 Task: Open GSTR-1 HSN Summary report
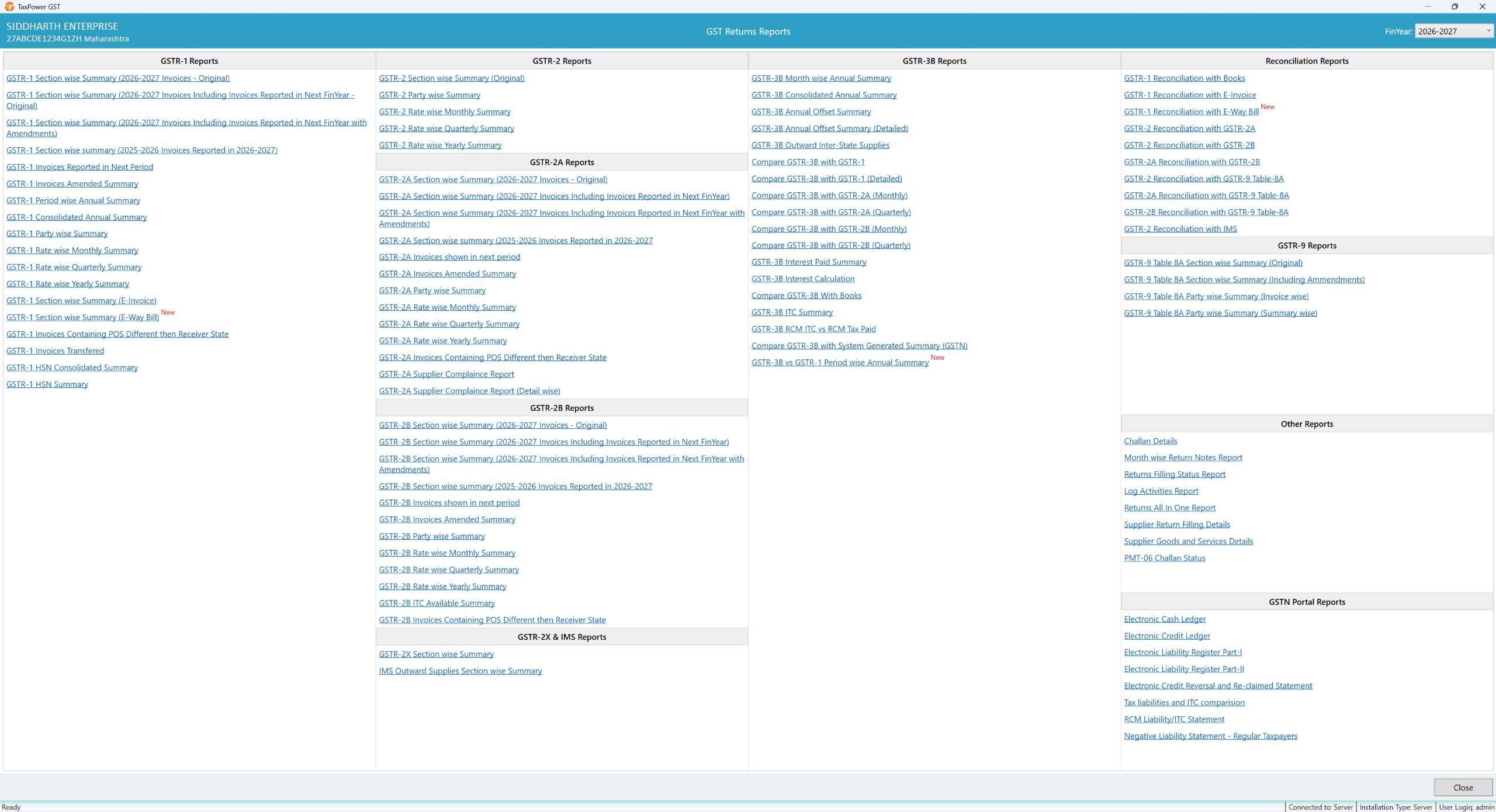47,384
